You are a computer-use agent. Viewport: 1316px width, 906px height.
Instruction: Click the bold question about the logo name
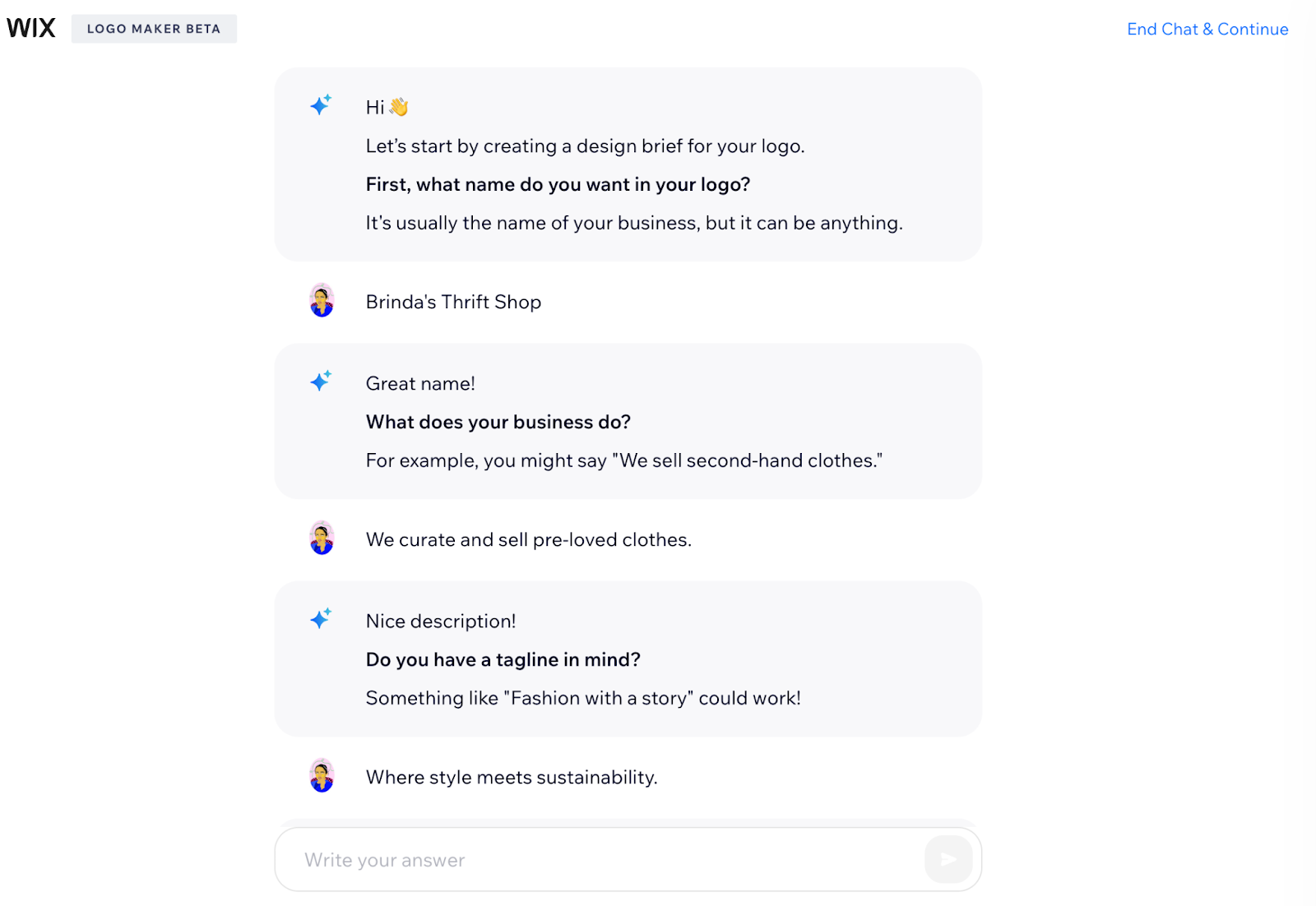tap(558, 185)
